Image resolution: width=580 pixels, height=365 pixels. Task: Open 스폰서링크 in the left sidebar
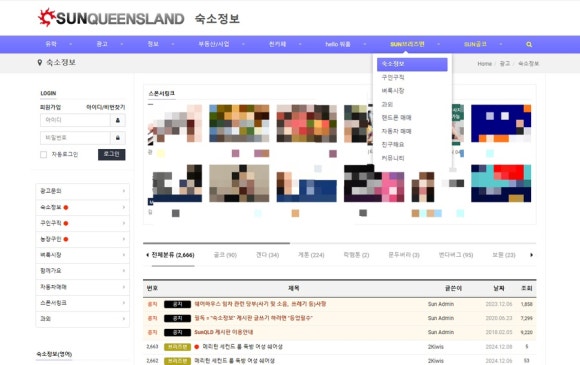click(82, 303)
